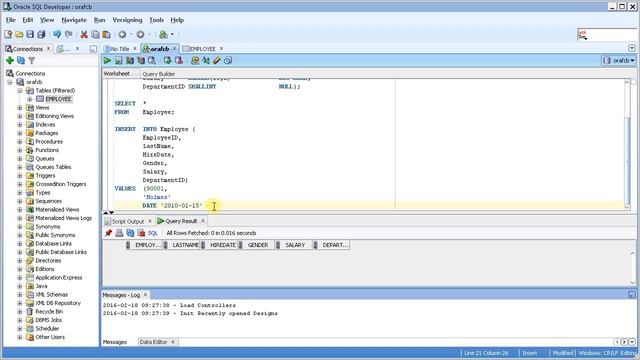Image resolution: width=640 pixels, height=360 pixels.
Task: Open the Versioning menu
Action: 127,20
